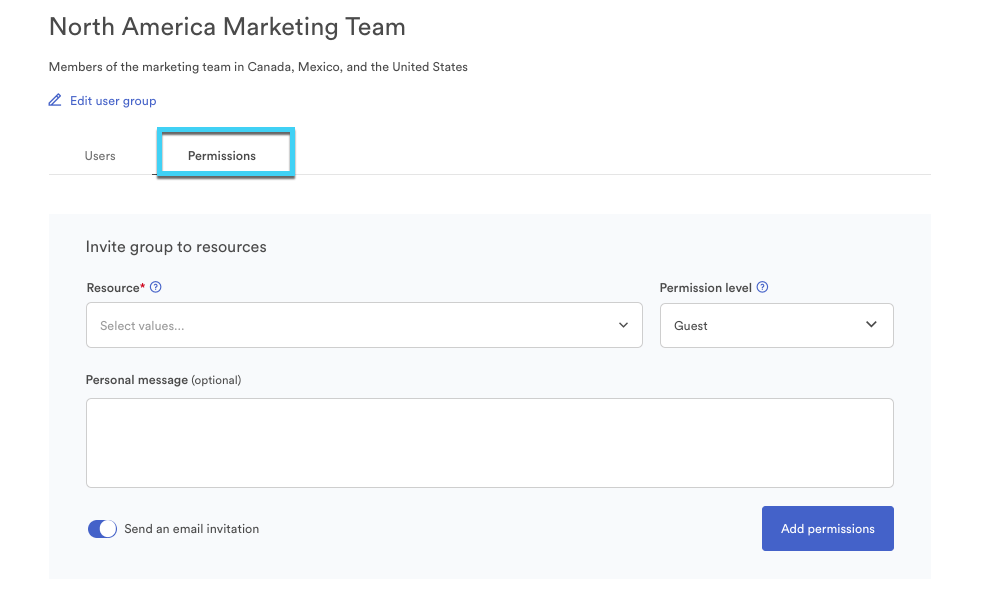Image resolution: width=983 pixels, height=603 pixels.
Task: Click inside the Personal message text box
Action: (489, 443)
